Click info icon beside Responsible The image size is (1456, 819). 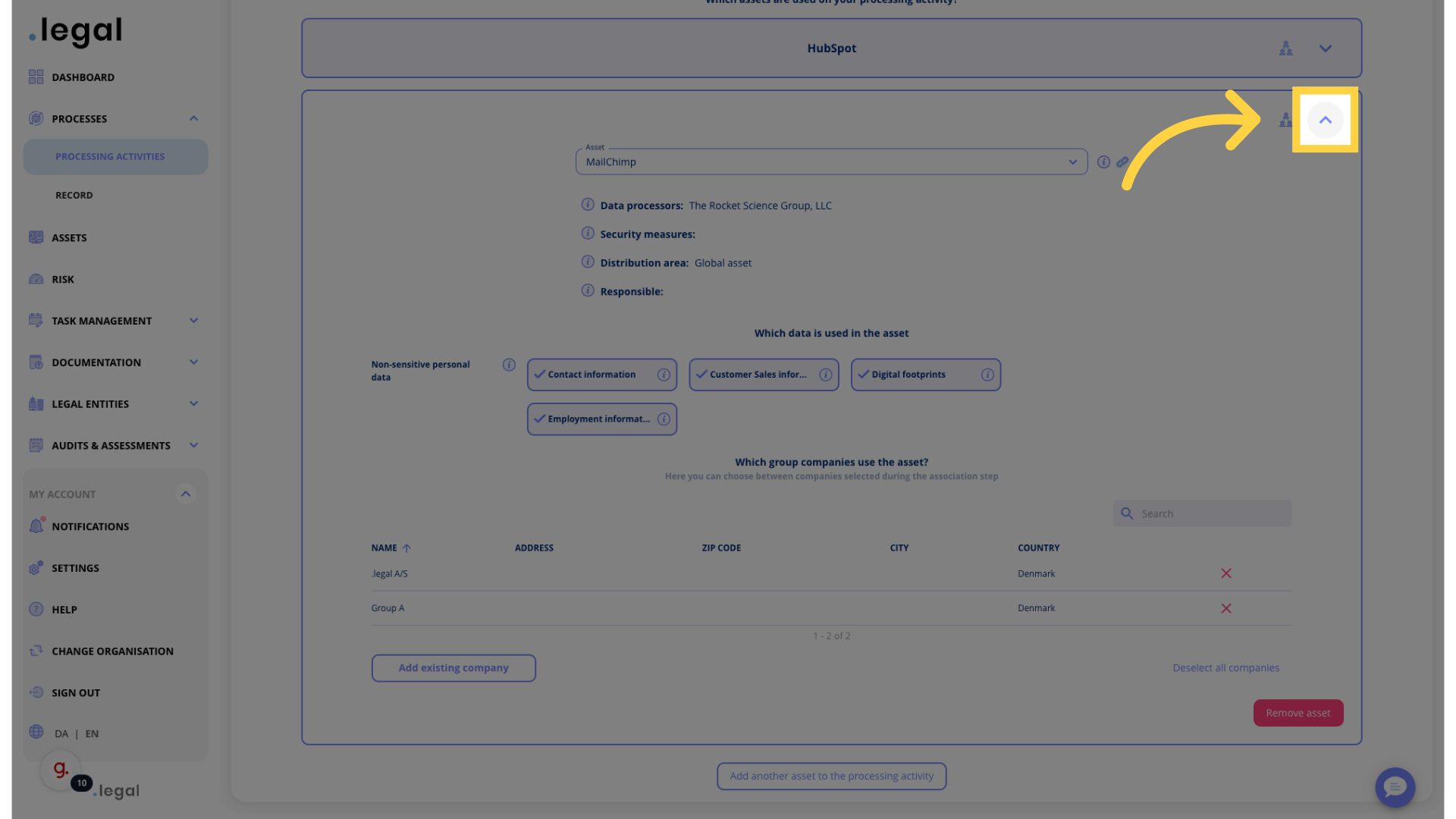point(588,290)
